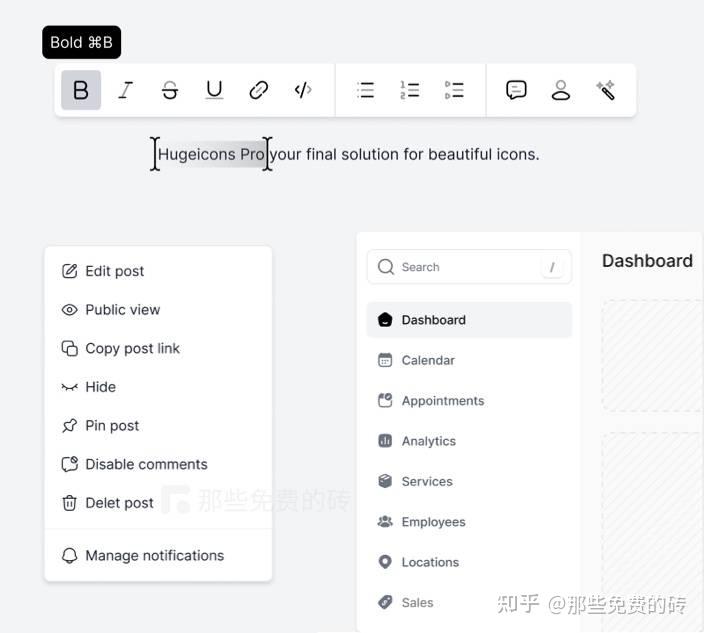Image resolution: width=704 pixels, height=633 pixels.
Task: Open the Services page
Action: click(470, 481)
